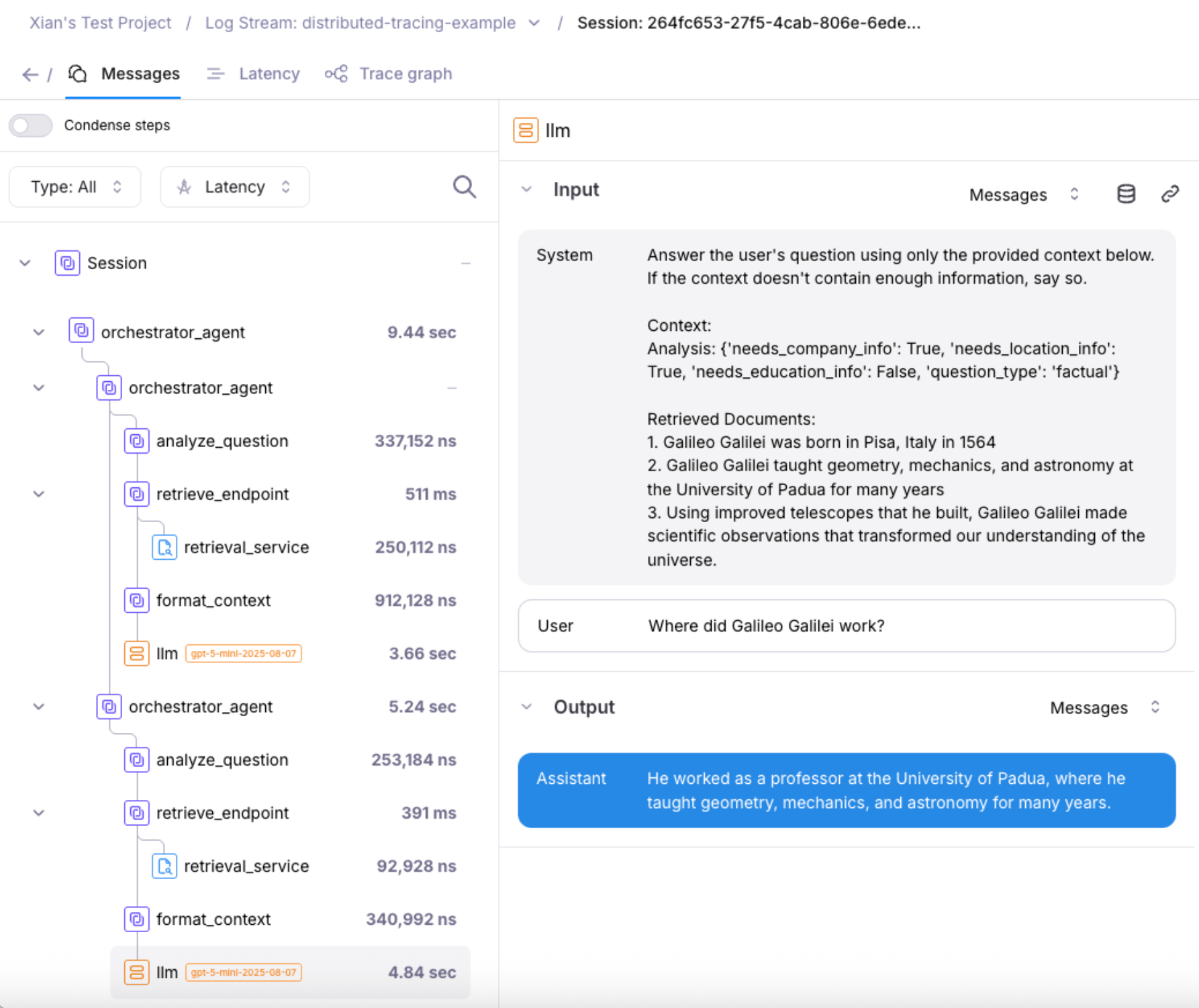Viewport: 1199px width, 1008px height.
Task: Collapse the 9.44 sec orchestrator_agent node
Action: coord(39,332)
